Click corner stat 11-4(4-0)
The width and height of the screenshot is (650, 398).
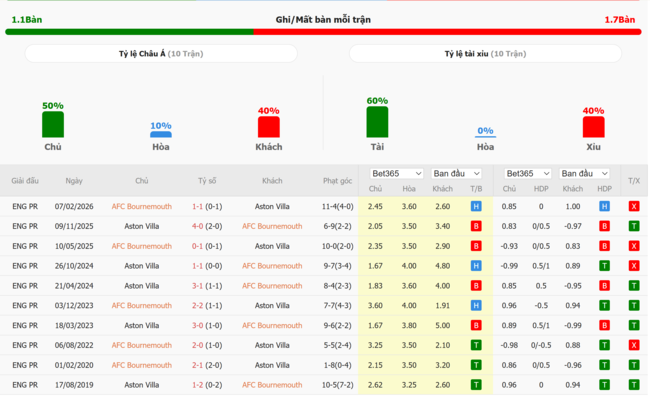pos(337,206)
